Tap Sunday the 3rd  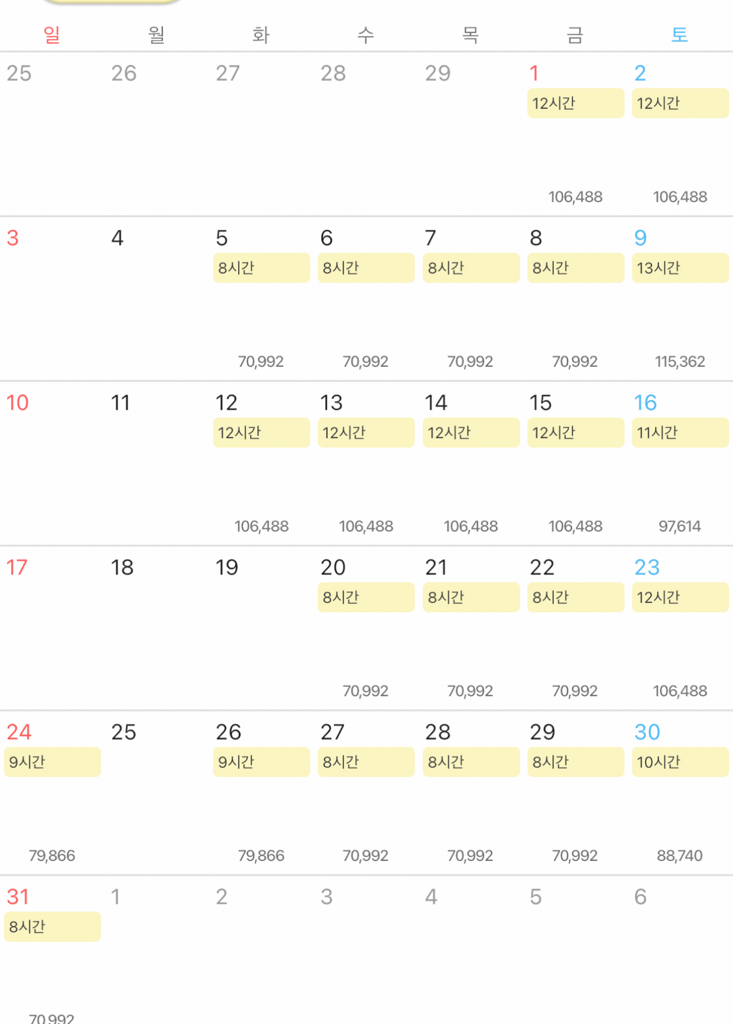[x=13, y=238]
